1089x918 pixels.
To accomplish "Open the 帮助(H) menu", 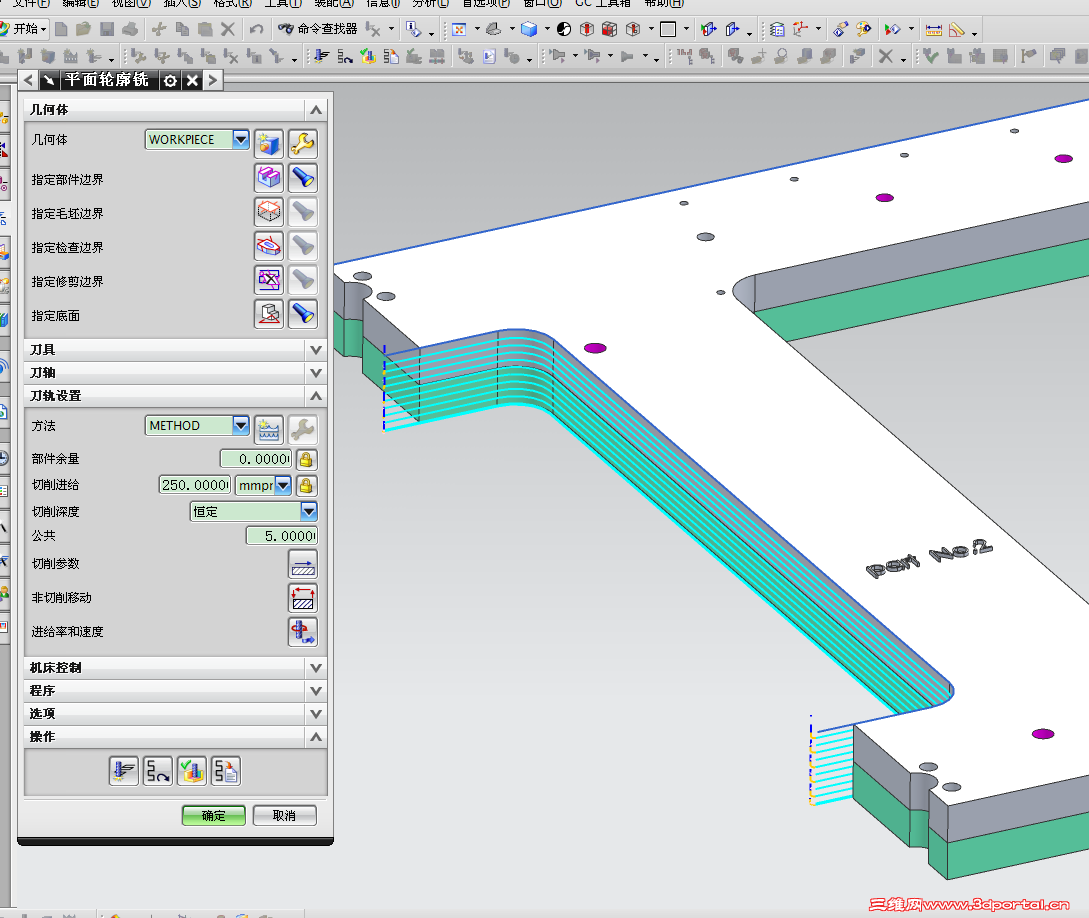I will coord(665,3).
